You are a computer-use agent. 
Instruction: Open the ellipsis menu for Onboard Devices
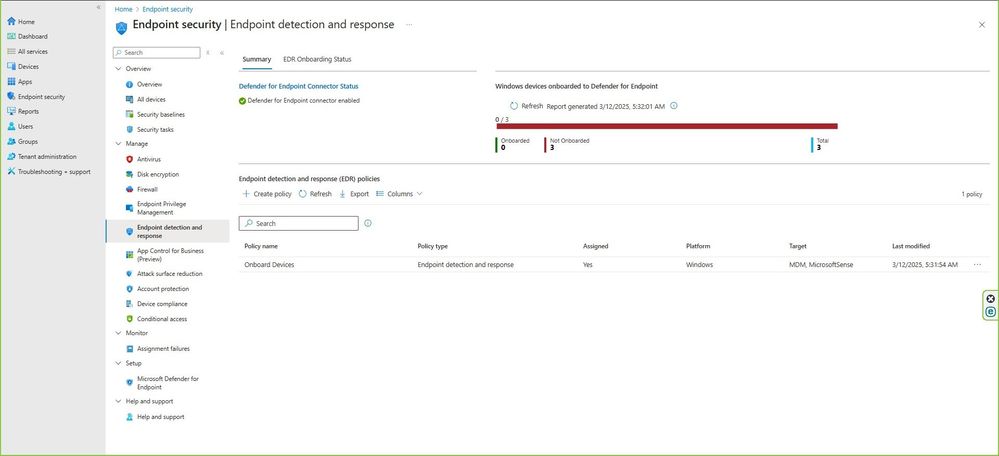977,264
